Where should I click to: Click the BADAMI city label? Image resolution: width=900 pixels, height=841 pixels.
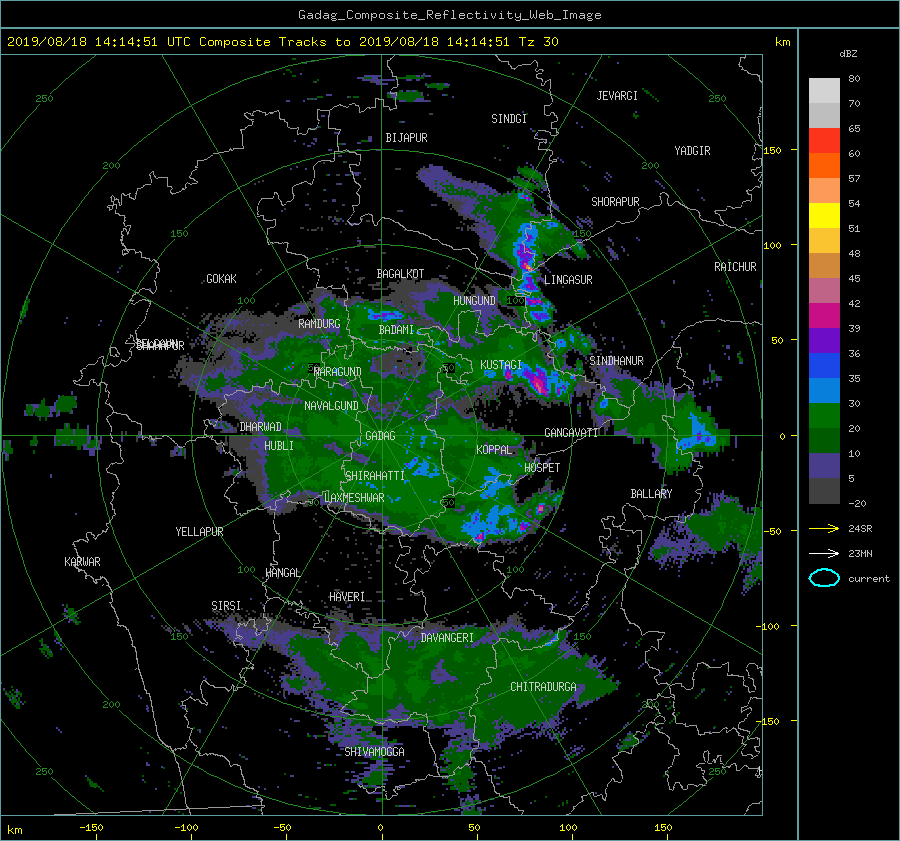point(396,330)
